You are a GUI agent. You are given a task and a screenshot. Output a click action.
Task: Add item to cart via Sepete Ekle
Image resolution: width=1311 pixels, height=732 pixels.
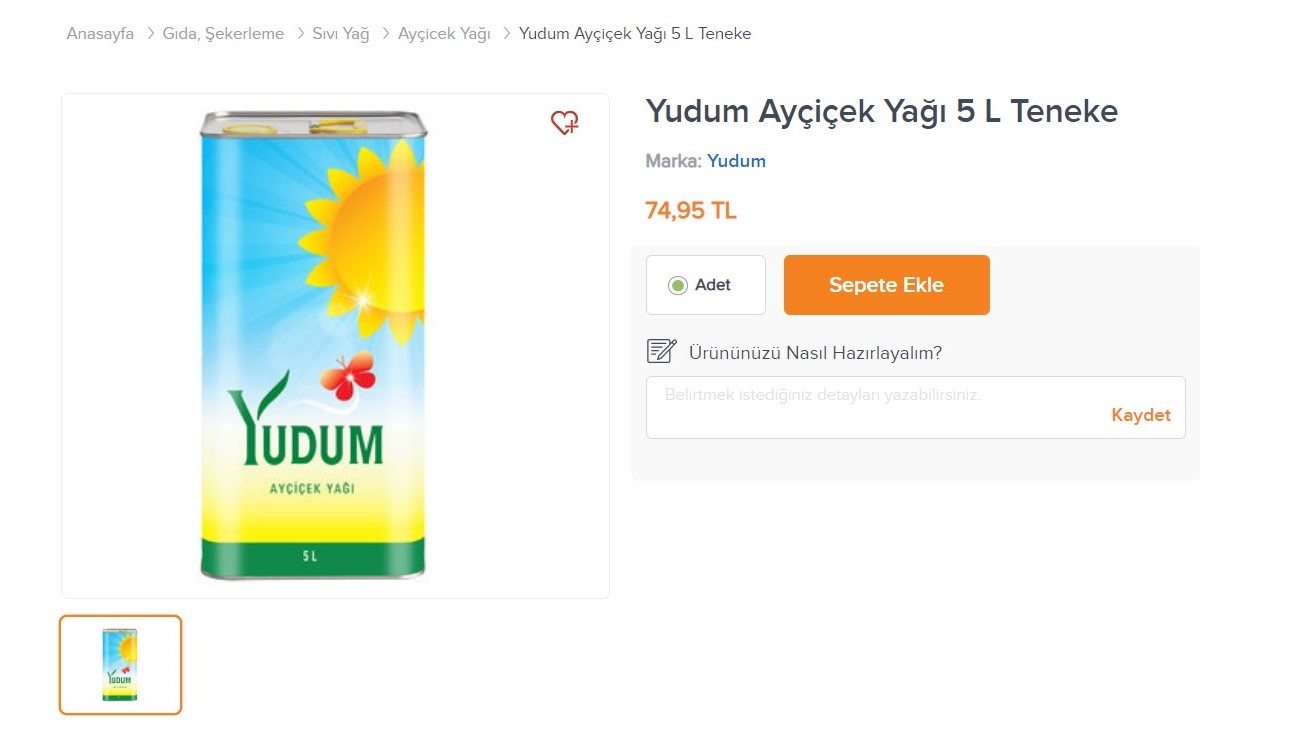887,285
